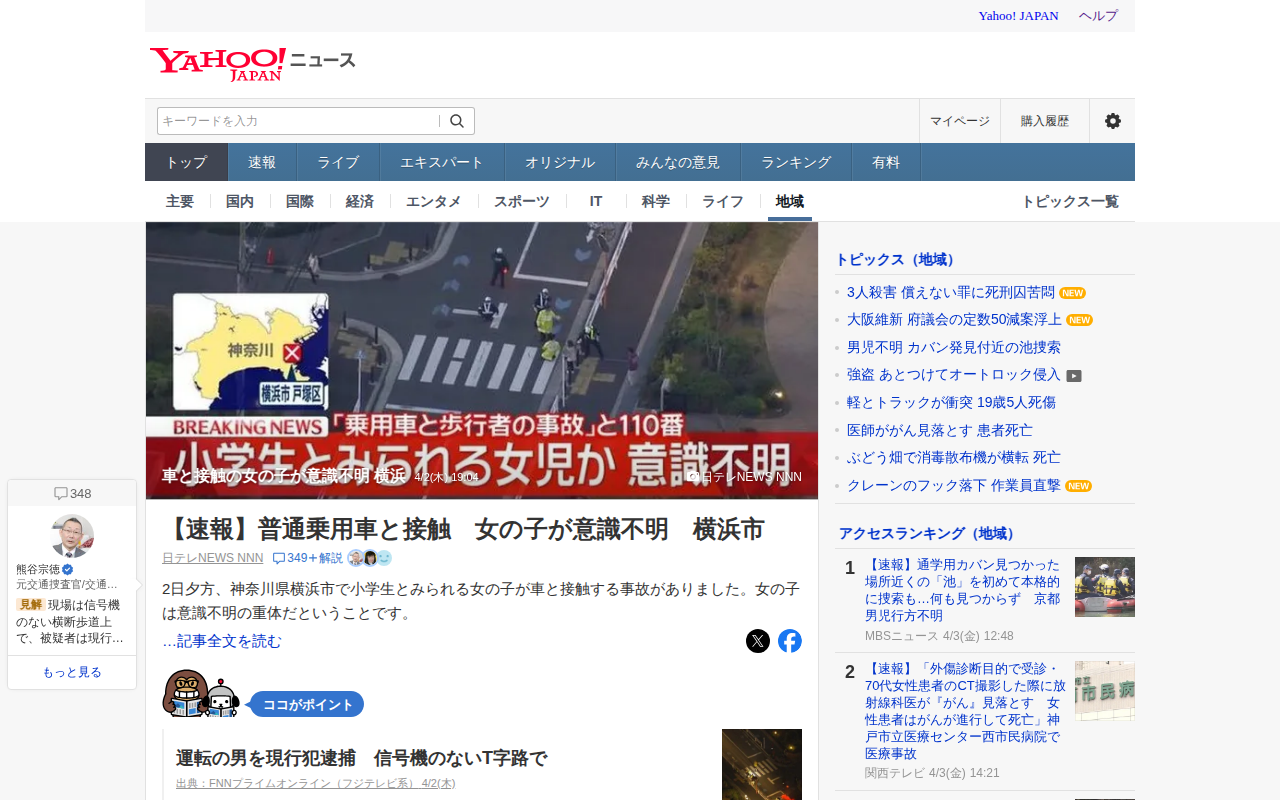Open the みんなの意見 navigation tab

678,162
